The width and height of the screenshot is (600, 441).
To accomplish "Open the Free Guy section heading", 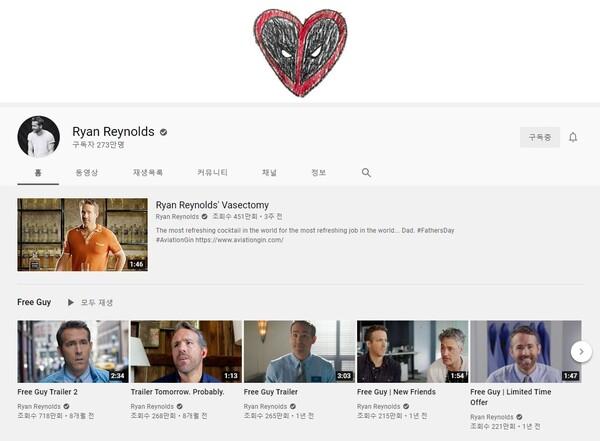I will 34,302.
